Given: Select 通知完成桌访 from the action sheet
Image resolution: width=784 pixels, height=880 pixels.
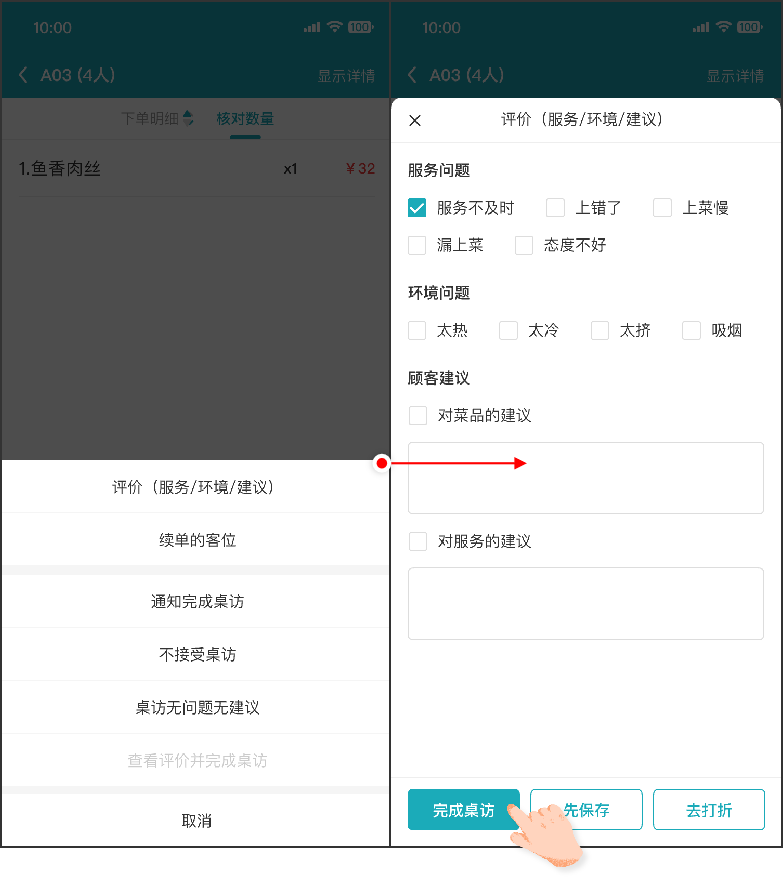Looking at the screenshot, I should pyautogui.click(x=197, y=601).
